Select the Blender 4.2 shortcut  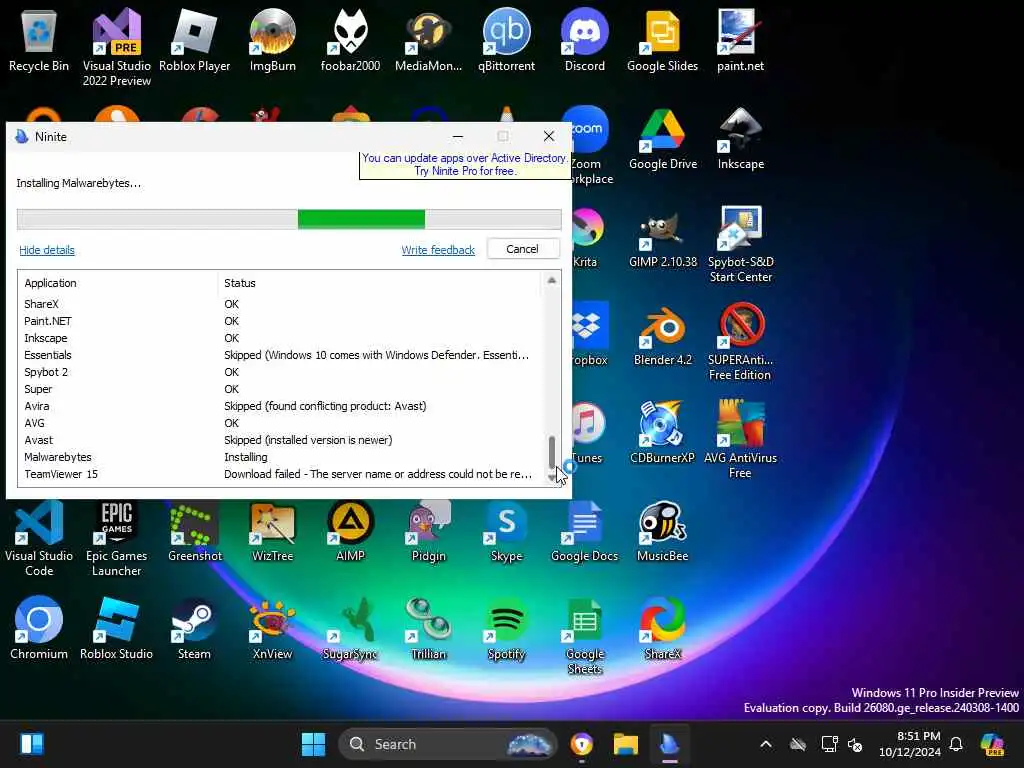click(662, 334)
